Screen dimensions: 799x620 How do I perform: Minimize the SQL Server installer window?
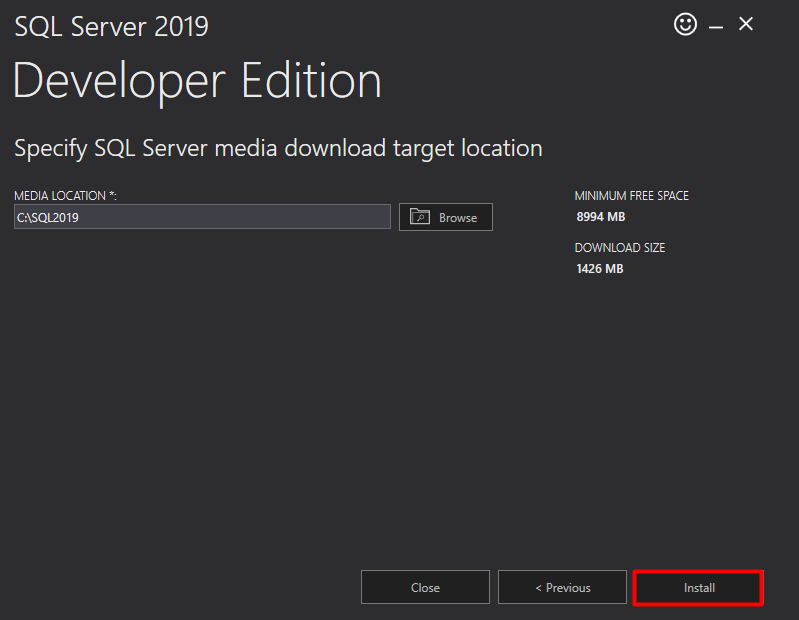(716, 26)
